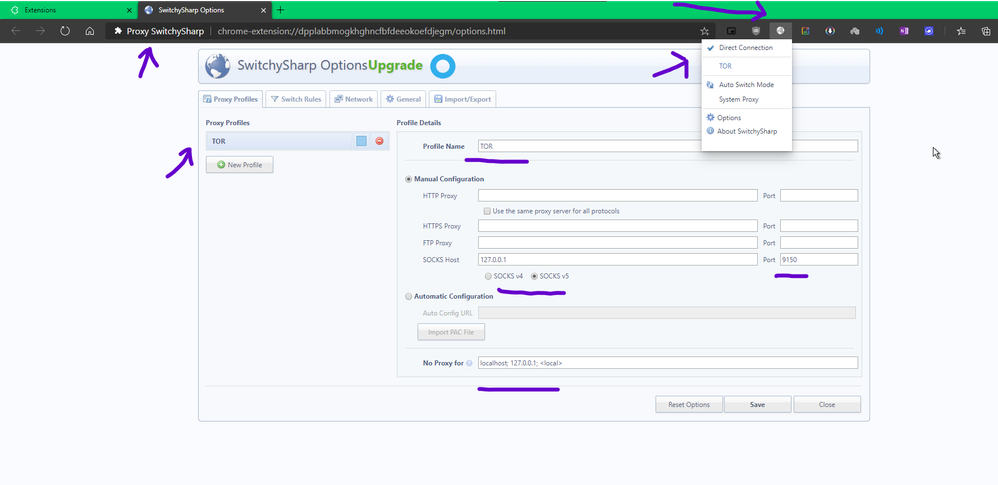Save the proxy settings

pyautogui.click(x=757, y=404)
